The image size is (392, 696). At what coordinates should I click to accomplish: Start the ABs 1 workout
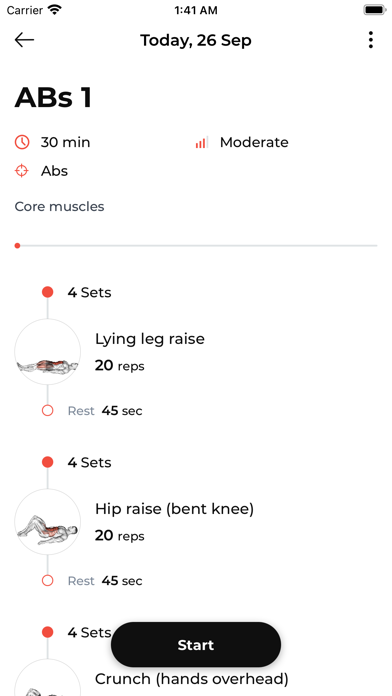click(196, 645)
